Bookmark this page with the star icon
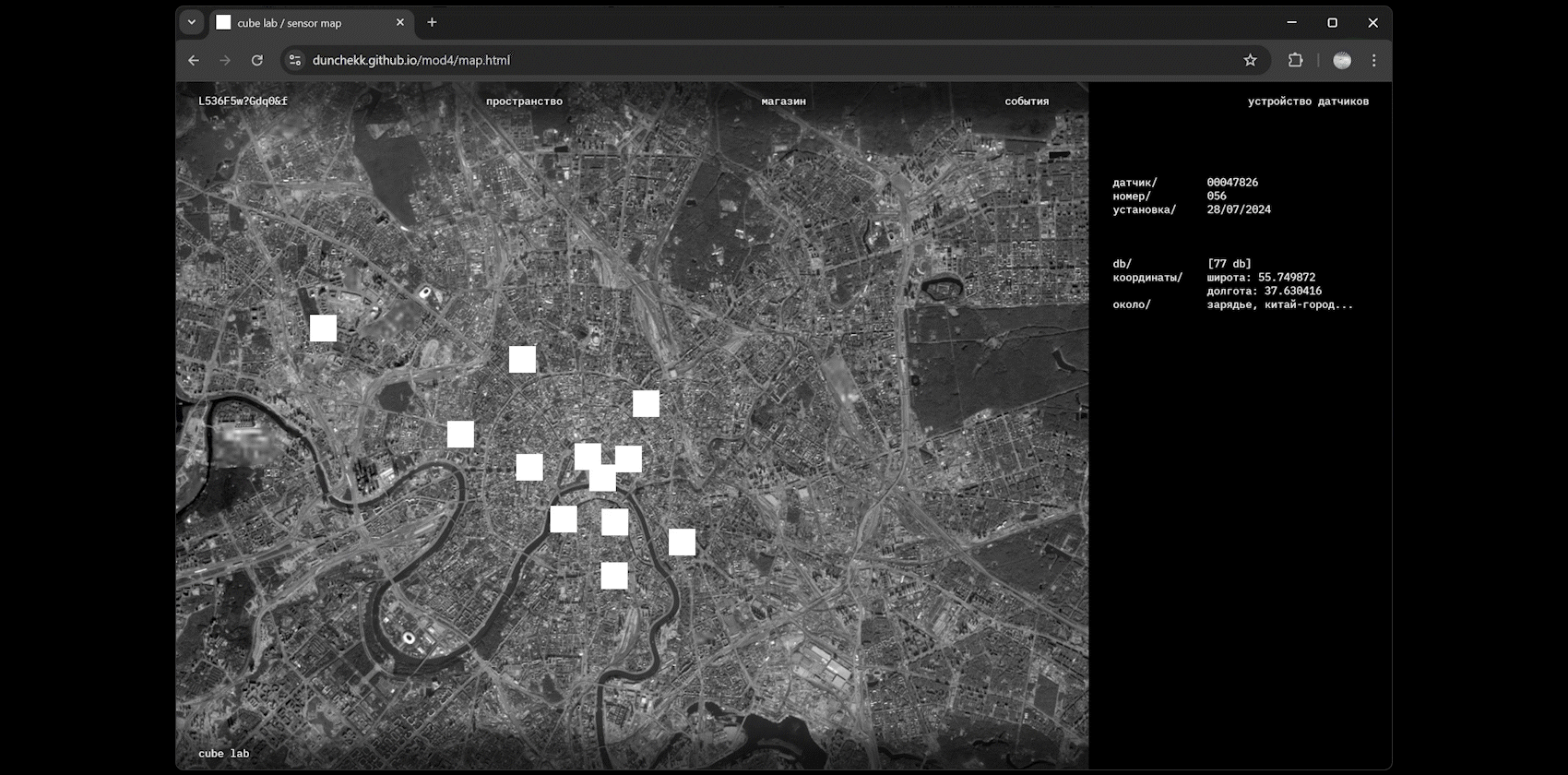The width and height of the screenshot is (1568, 775). [x=1250, y=60]
